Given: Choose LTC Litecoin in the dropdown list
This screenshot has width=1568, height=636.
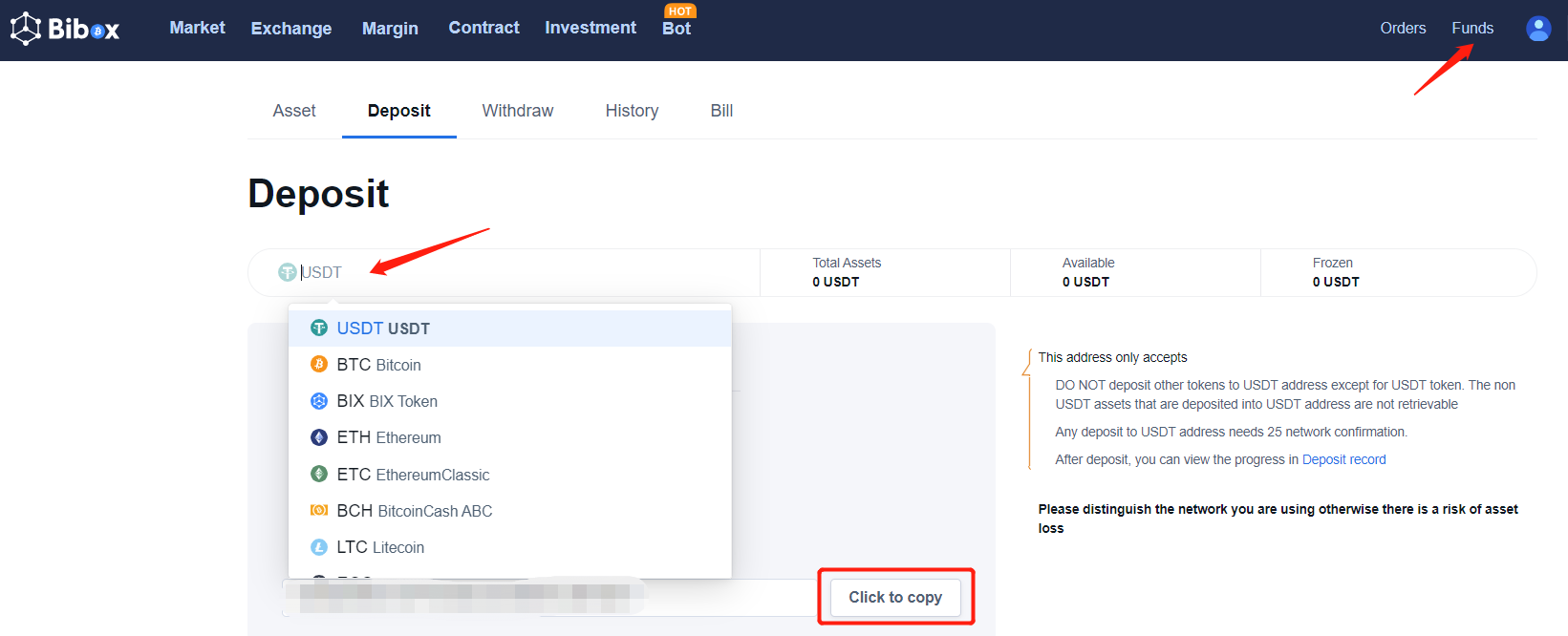Looking at the screenshot, I should (x=380, y=547).
